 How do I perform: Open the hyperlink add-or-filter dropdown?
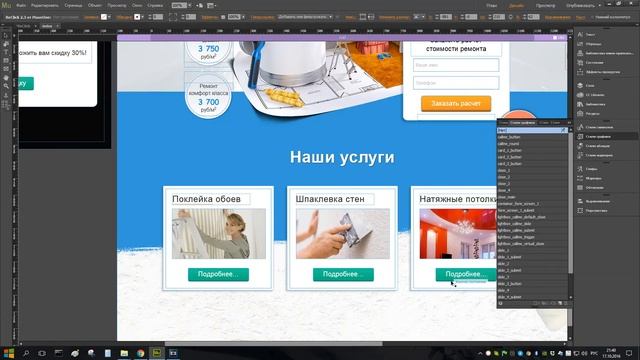coord(305,17)
